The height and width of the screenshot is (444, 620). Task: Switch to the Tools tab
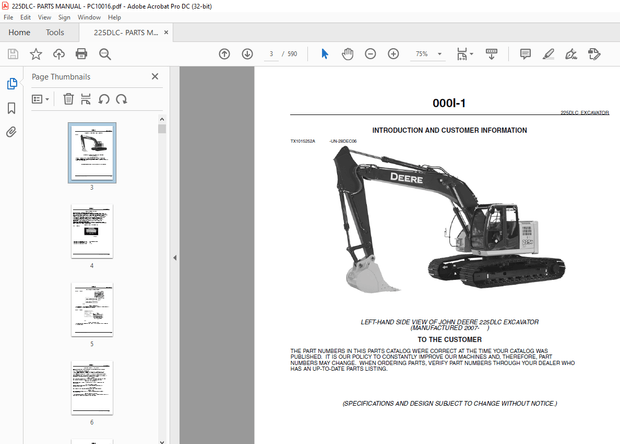pyautogui.click(x=55, y=32)
